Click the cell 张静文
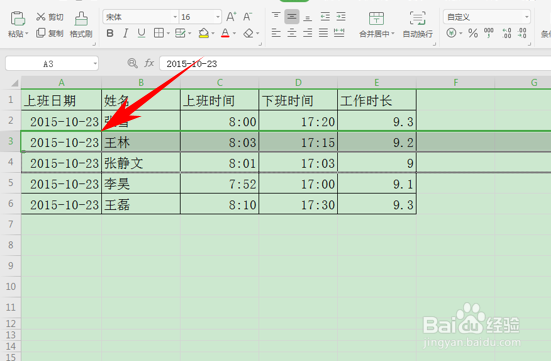The image size is (551, 362). tap(141, 163)
